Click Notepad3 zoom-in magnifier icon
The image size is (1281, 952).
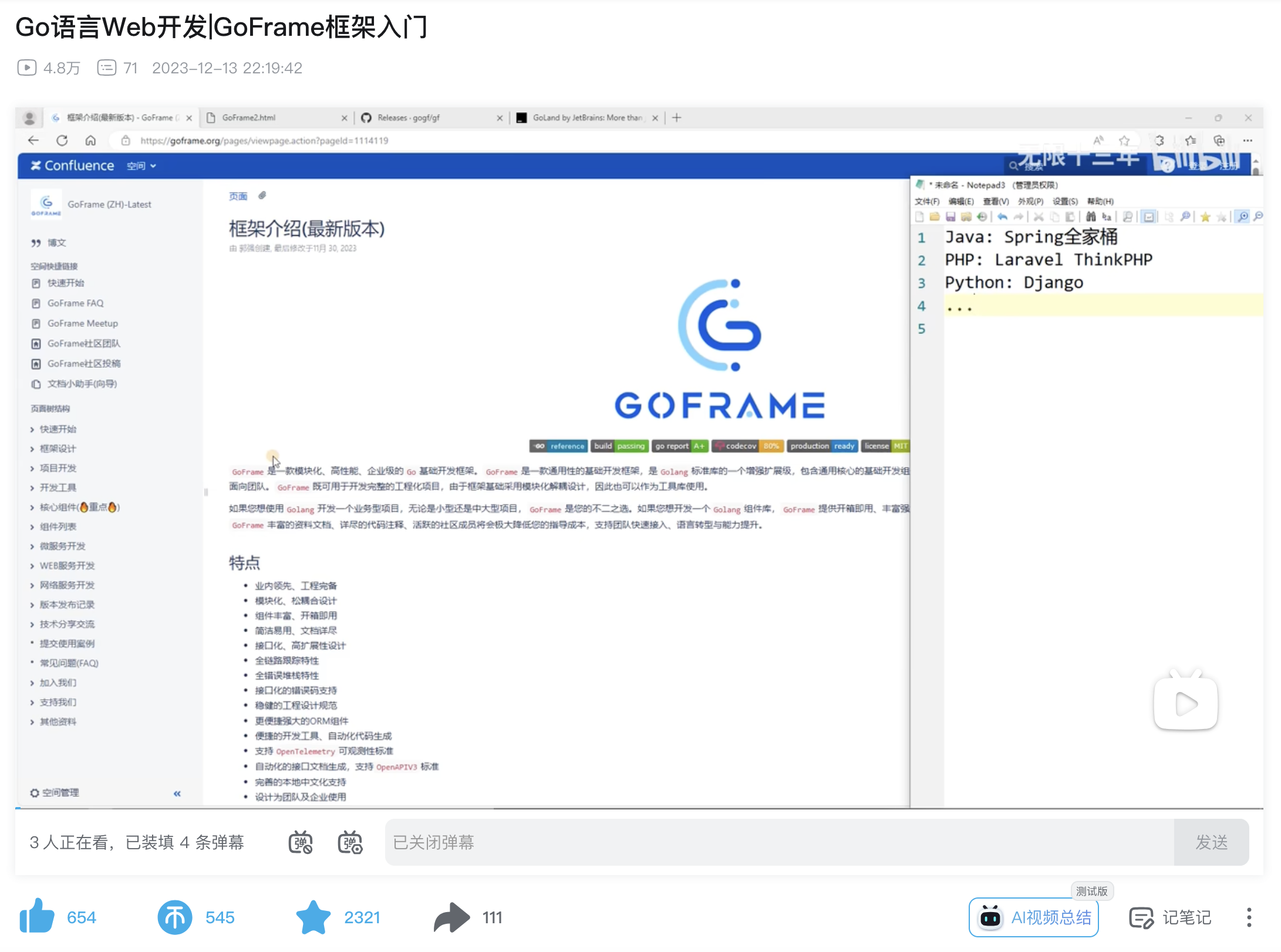pos(1243,217)
